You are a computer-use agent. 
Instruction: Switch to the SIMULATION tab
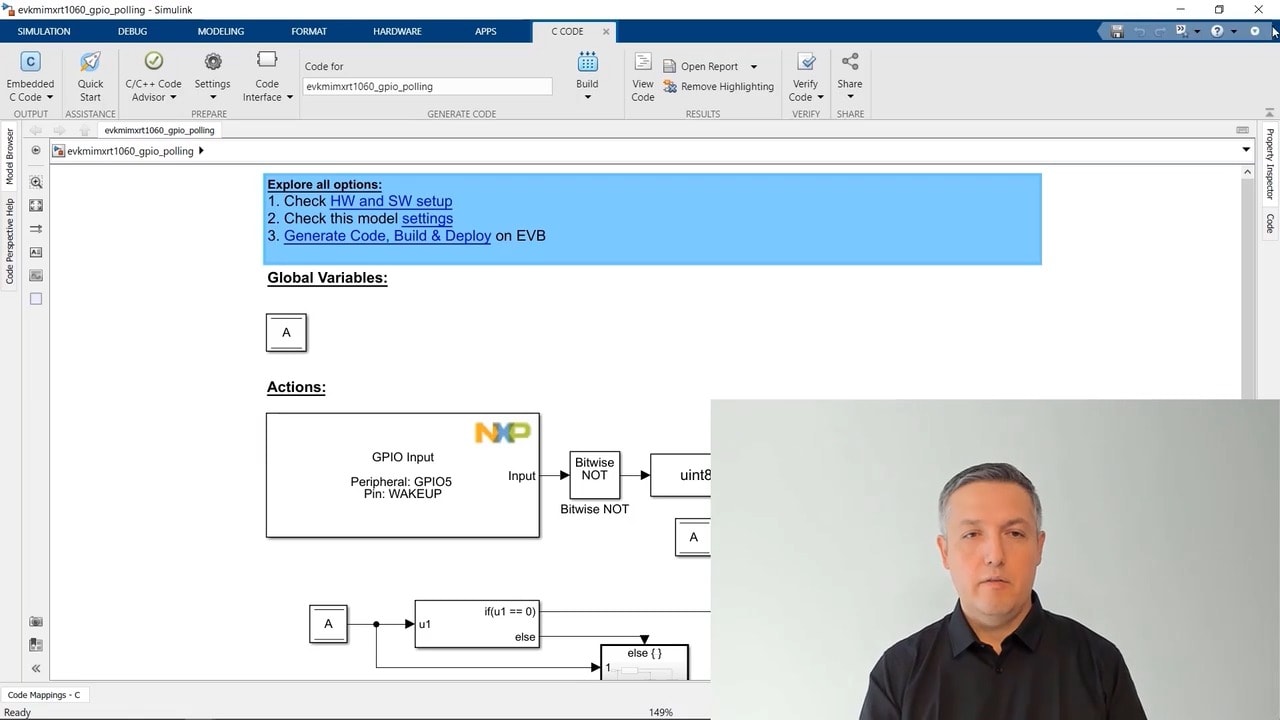tap(44, 32)
